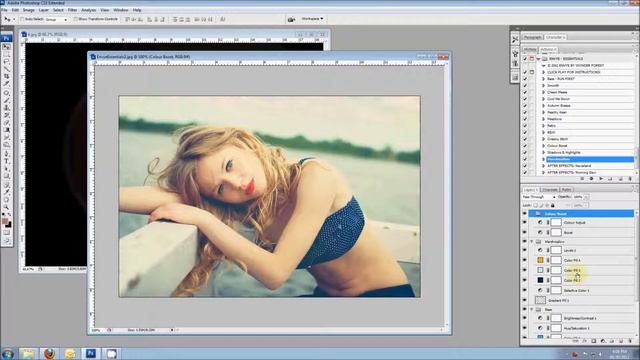640x360 pixels.
Task: Toggle the checkmark for the Retro action
Action: (x=525, y=126)
